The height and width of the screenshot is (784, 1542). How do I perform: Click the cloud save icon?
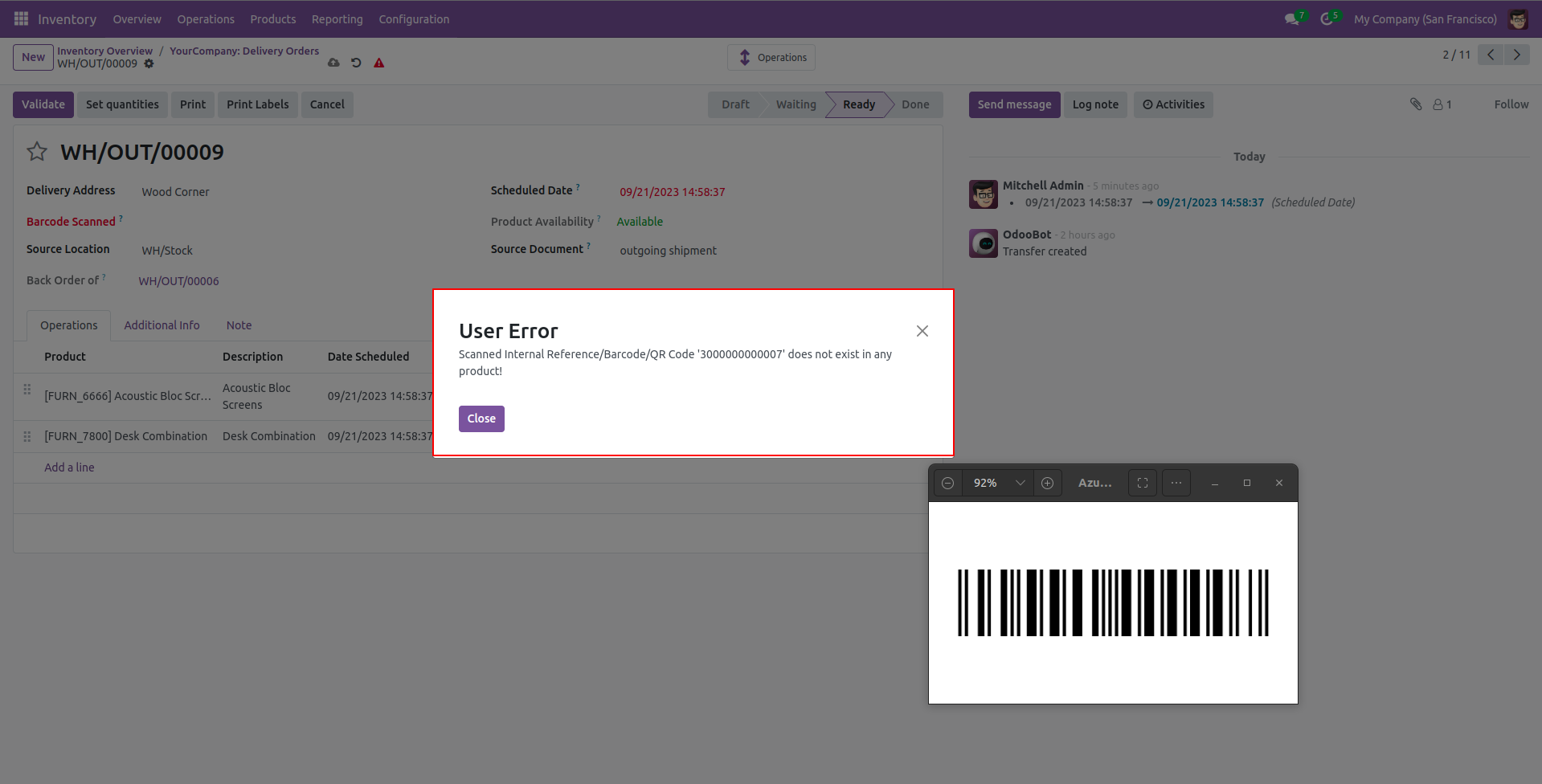pyautogui.click(x=333, y=63)
